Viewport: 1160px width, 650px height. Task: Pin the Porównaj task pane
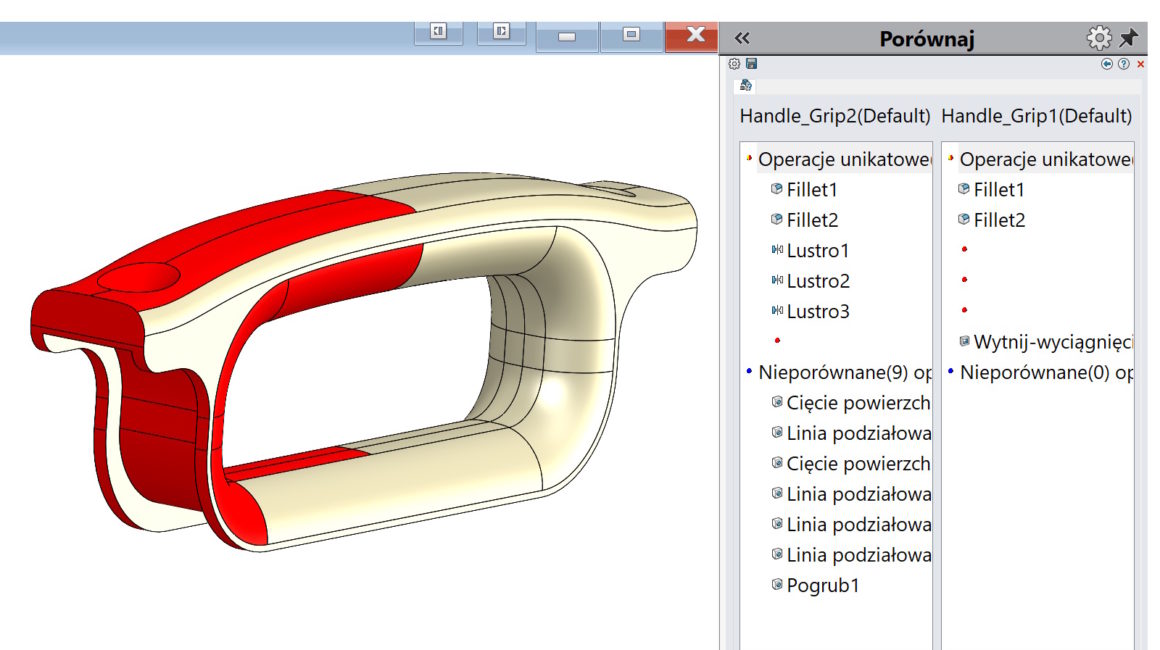pyautogui.click(x=1129, y=38)
